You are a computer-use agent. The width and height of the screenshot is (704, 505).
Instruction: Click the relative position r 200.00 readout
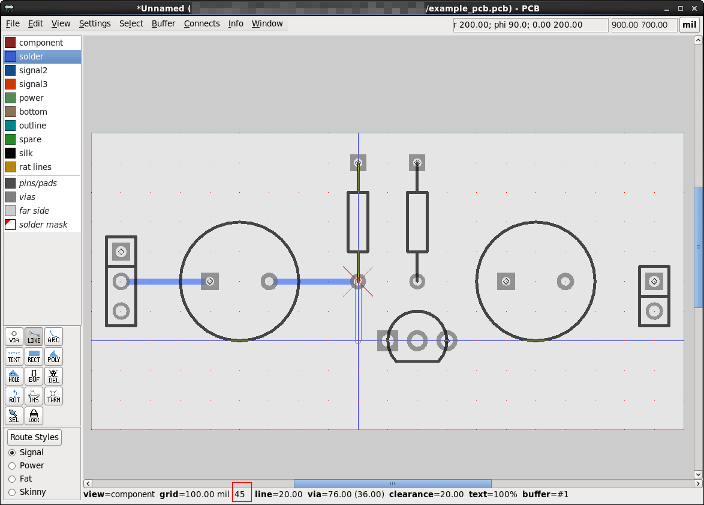530,25
